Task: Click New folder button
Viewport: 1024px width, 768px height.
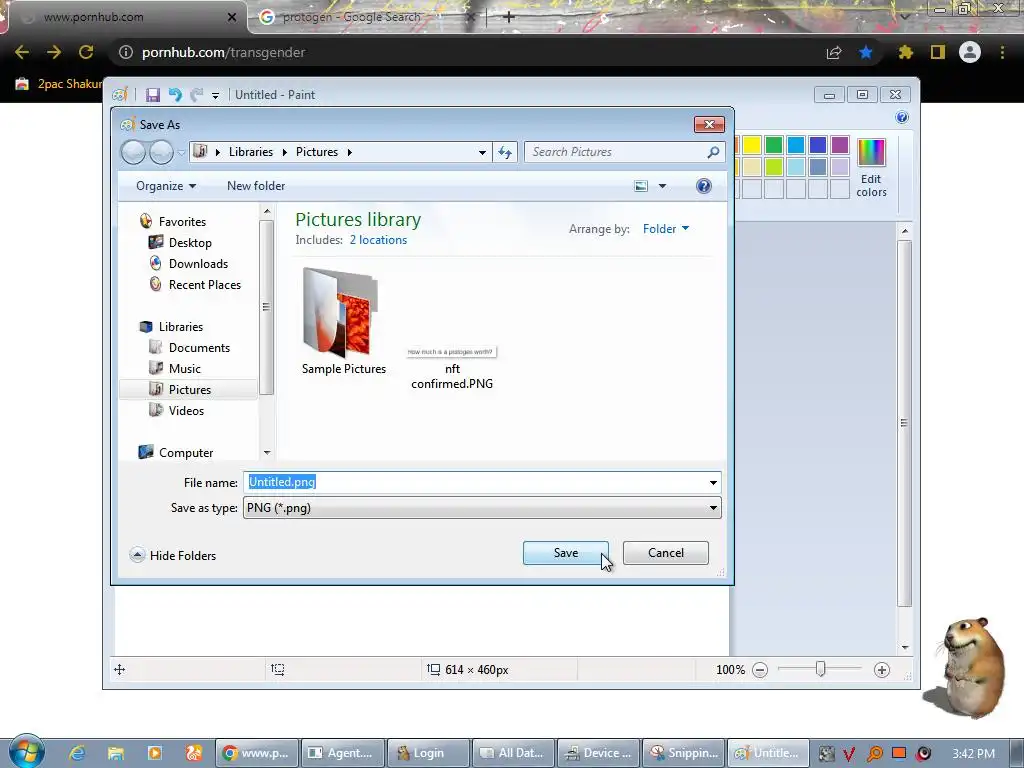Action: click(x=256, y=186)
